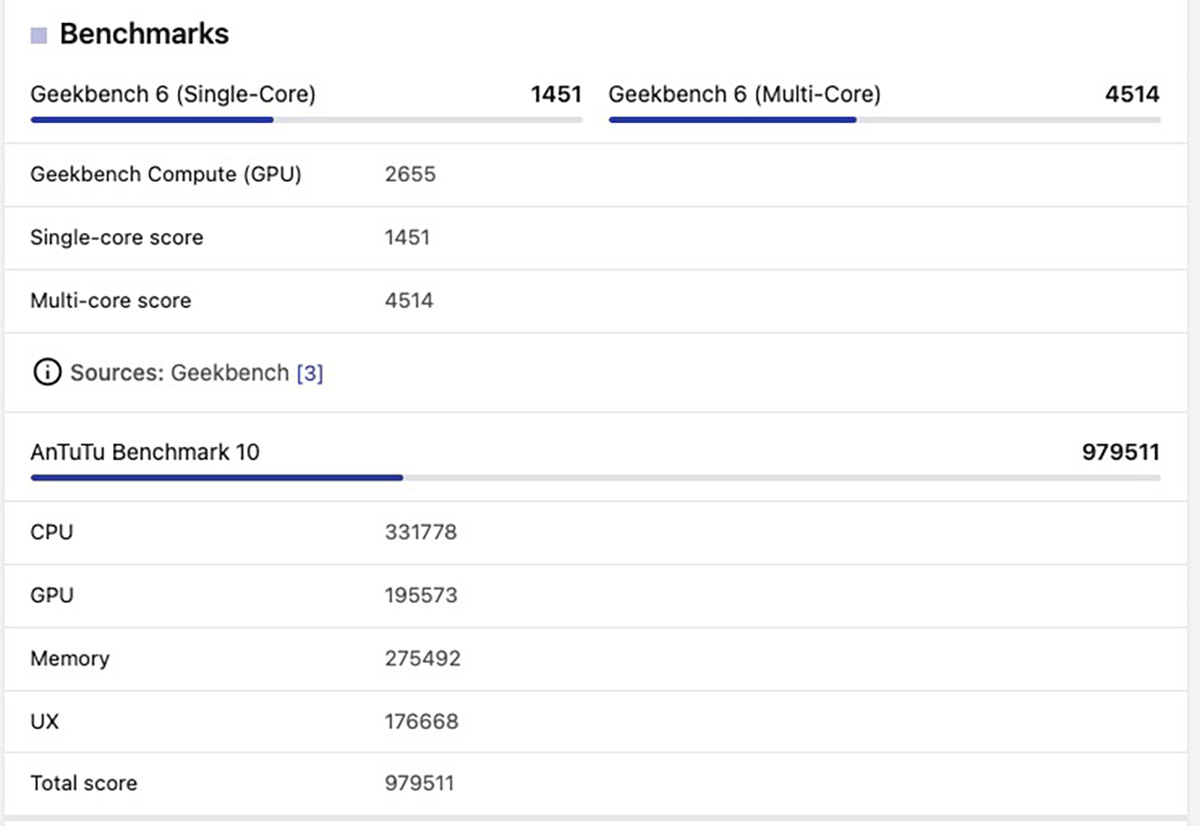Select the Memory row label
Viewport: 1200px width, 826px height.
[70, 659]
